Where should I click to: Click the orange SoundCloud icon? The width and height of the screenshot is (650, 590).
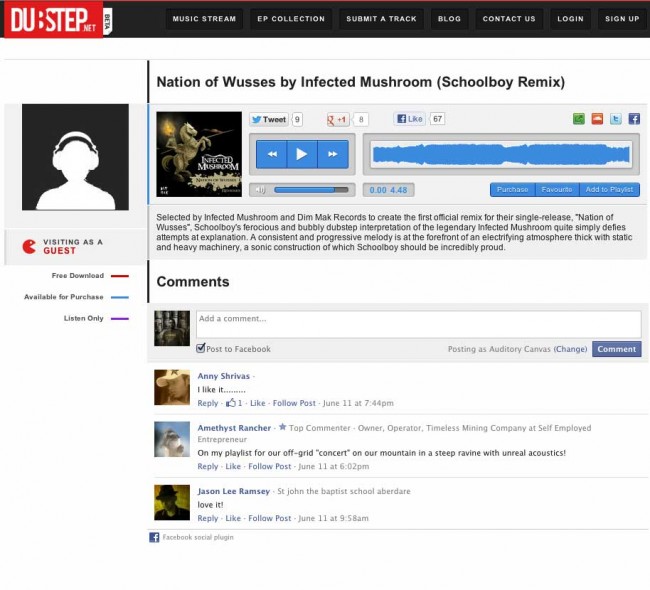(x=597, y=119)
